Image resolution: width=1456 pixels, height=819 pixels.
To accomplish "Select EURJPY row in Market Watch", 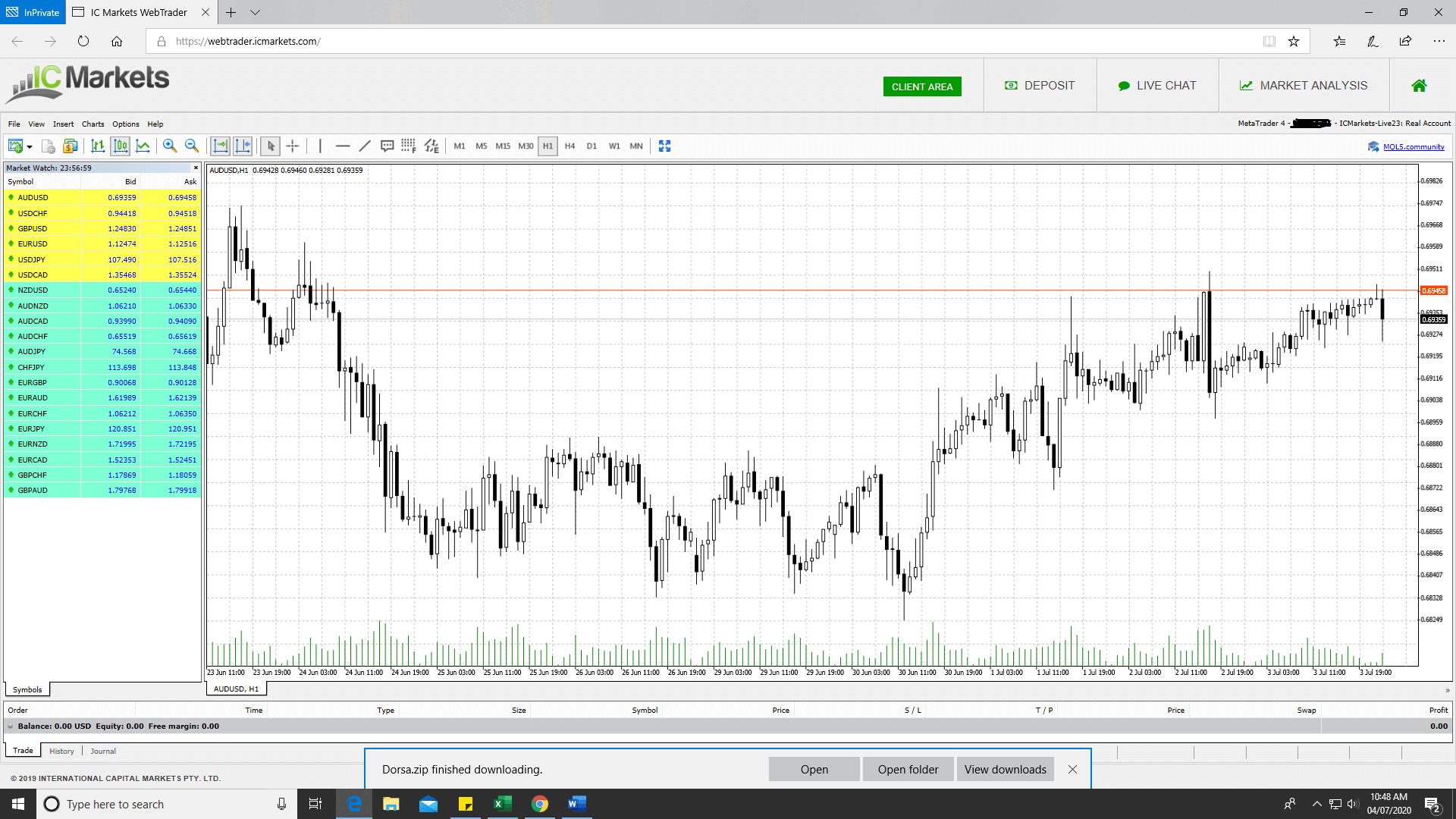I will pos(102,428).
